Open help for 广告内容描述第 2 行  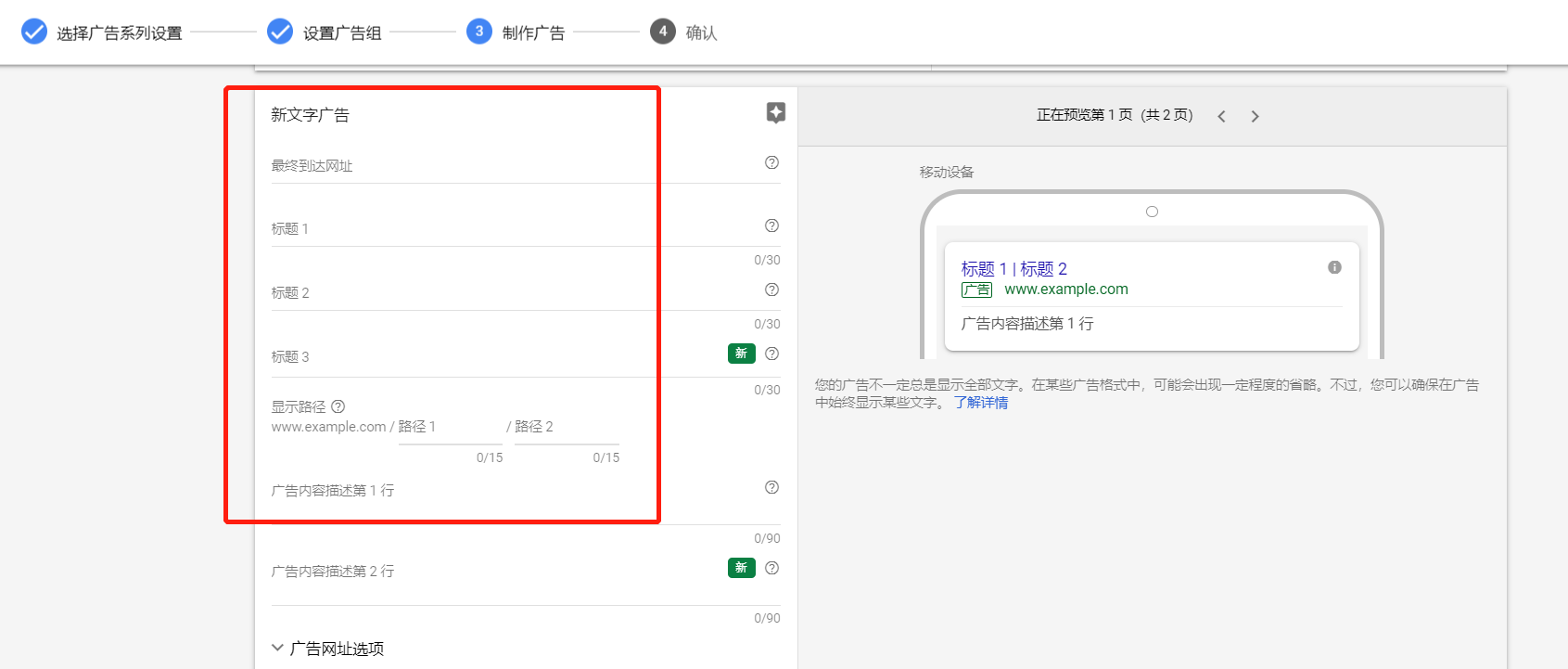tap(771, 568)
